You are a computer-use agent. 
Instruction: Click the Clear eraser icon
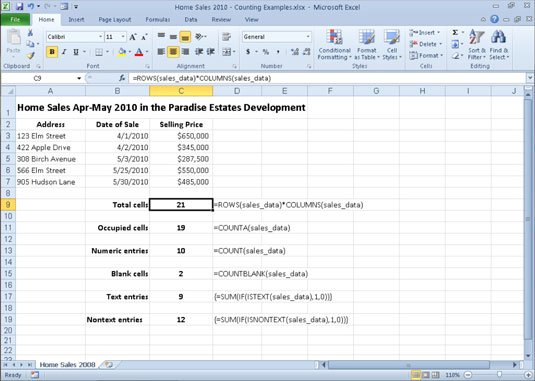pyautogui.click(x=455, y=56)
